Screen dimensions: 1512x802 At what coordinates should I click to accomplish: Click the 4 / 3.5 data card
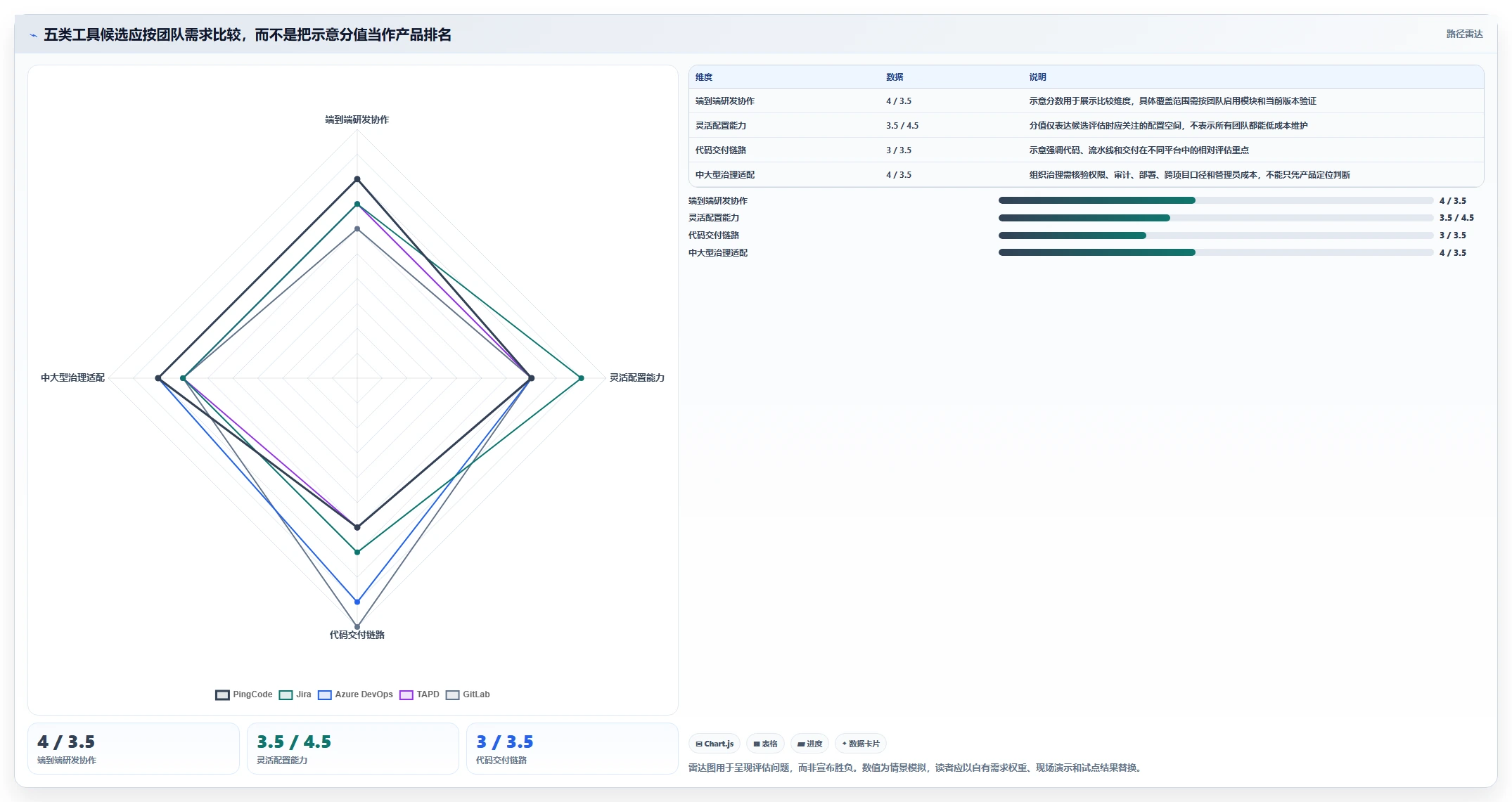(x=134, y=749)
